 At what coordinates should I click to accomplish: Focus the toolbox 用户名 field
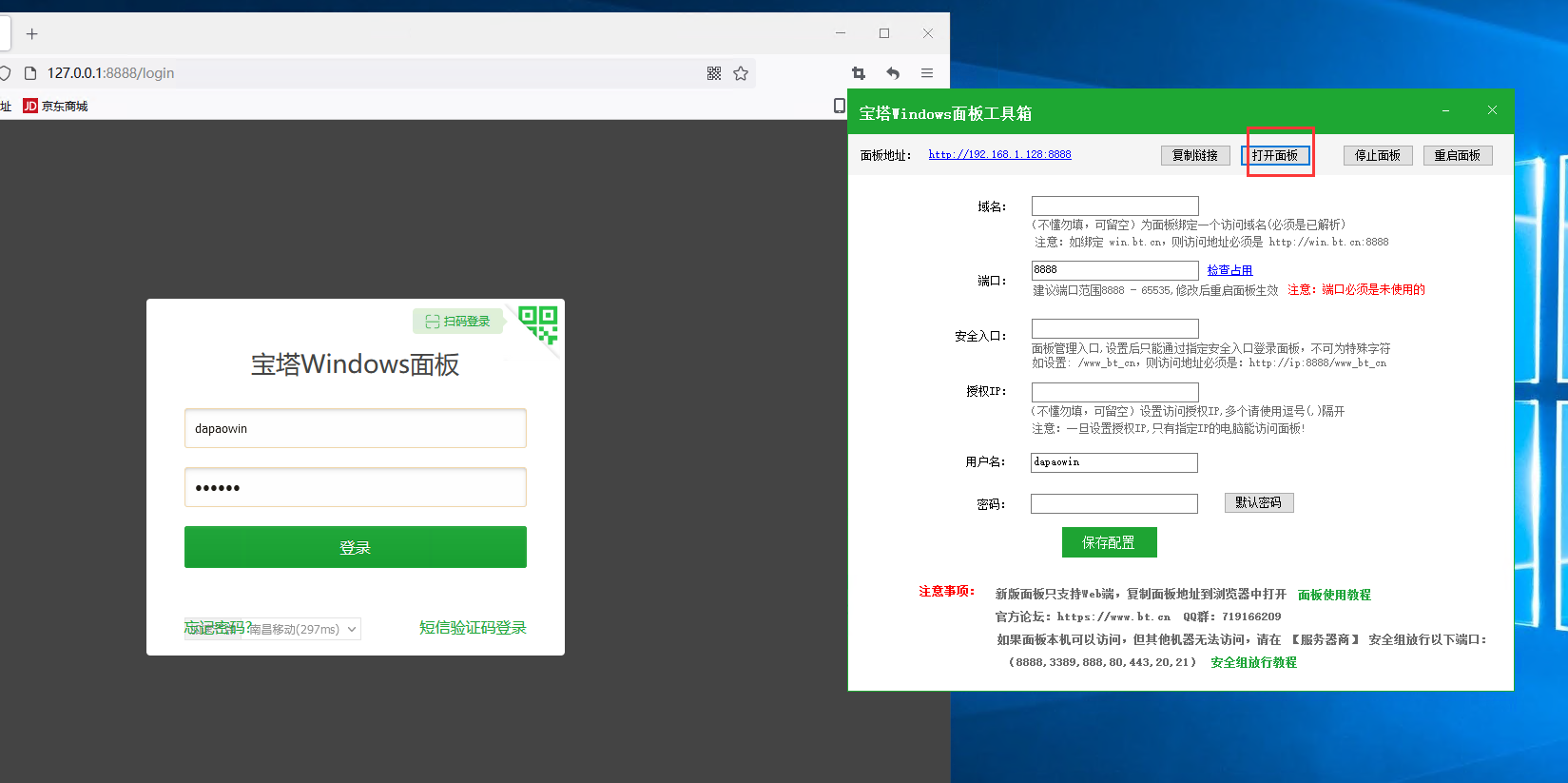tap(1113, 462)
